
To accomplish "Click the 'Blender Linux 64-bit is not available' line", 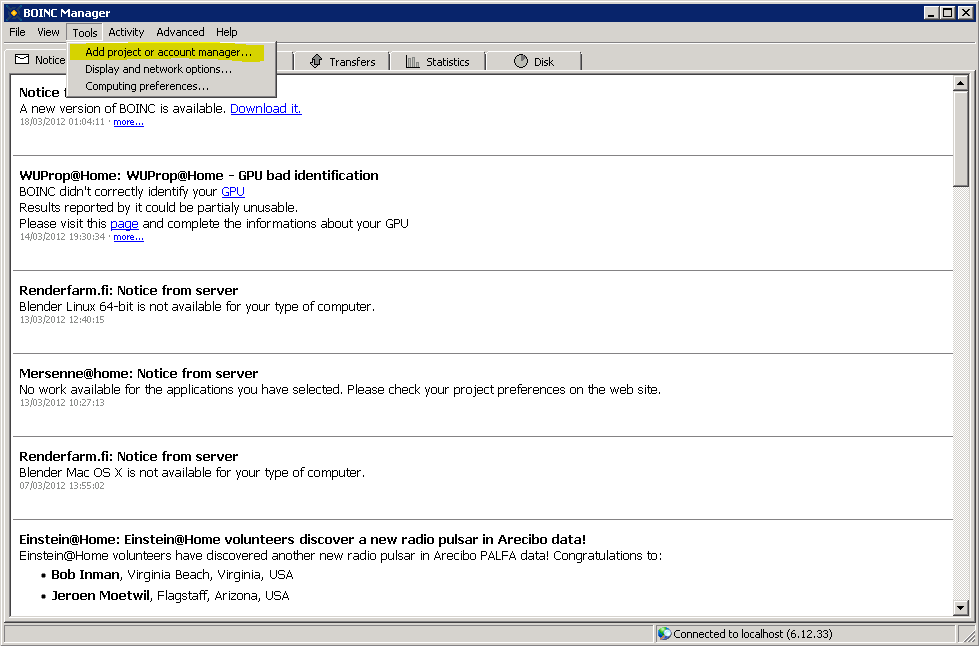I will point(197,306).
